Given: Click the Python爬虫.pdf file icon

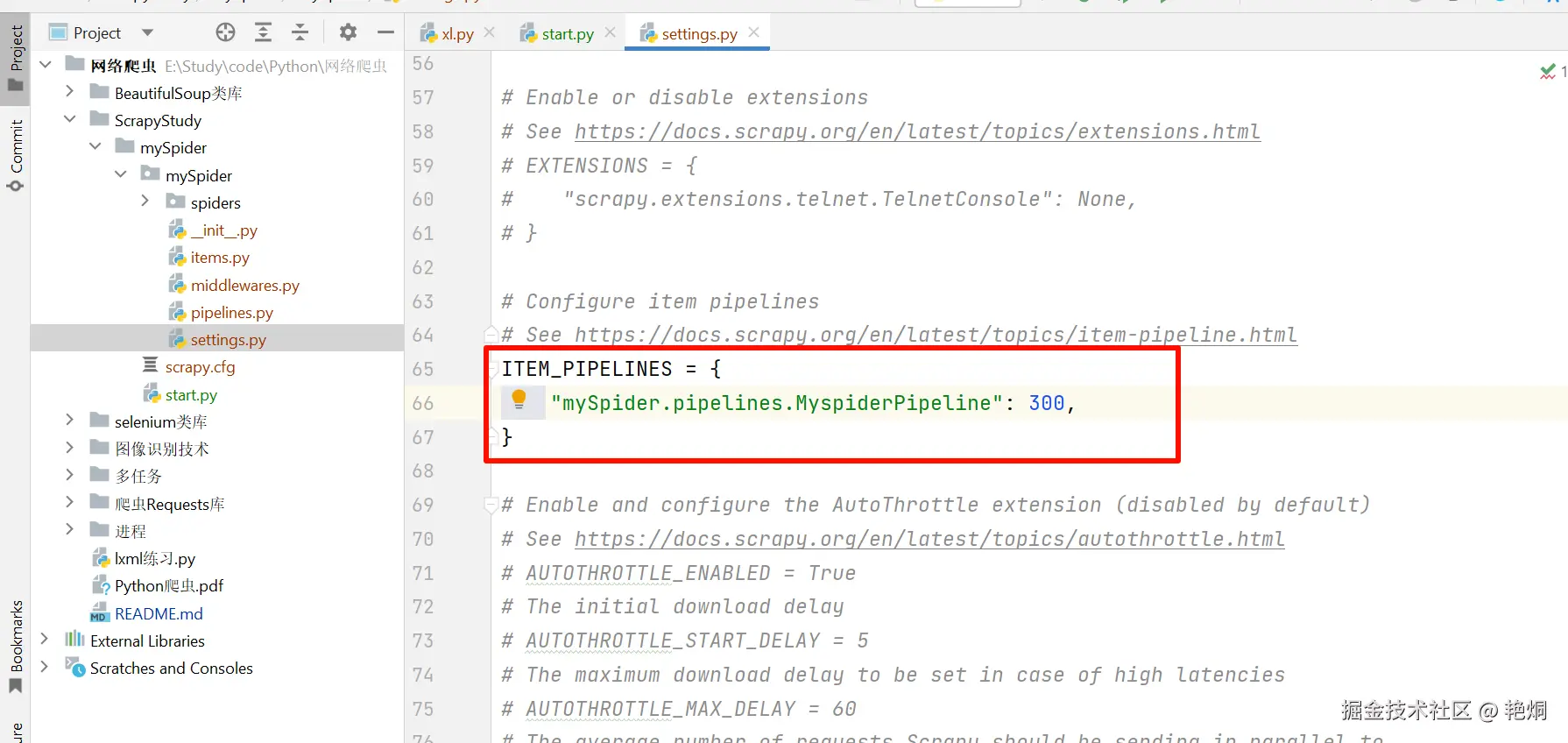Looking at the screenshot, I should (x=100, y=584).
